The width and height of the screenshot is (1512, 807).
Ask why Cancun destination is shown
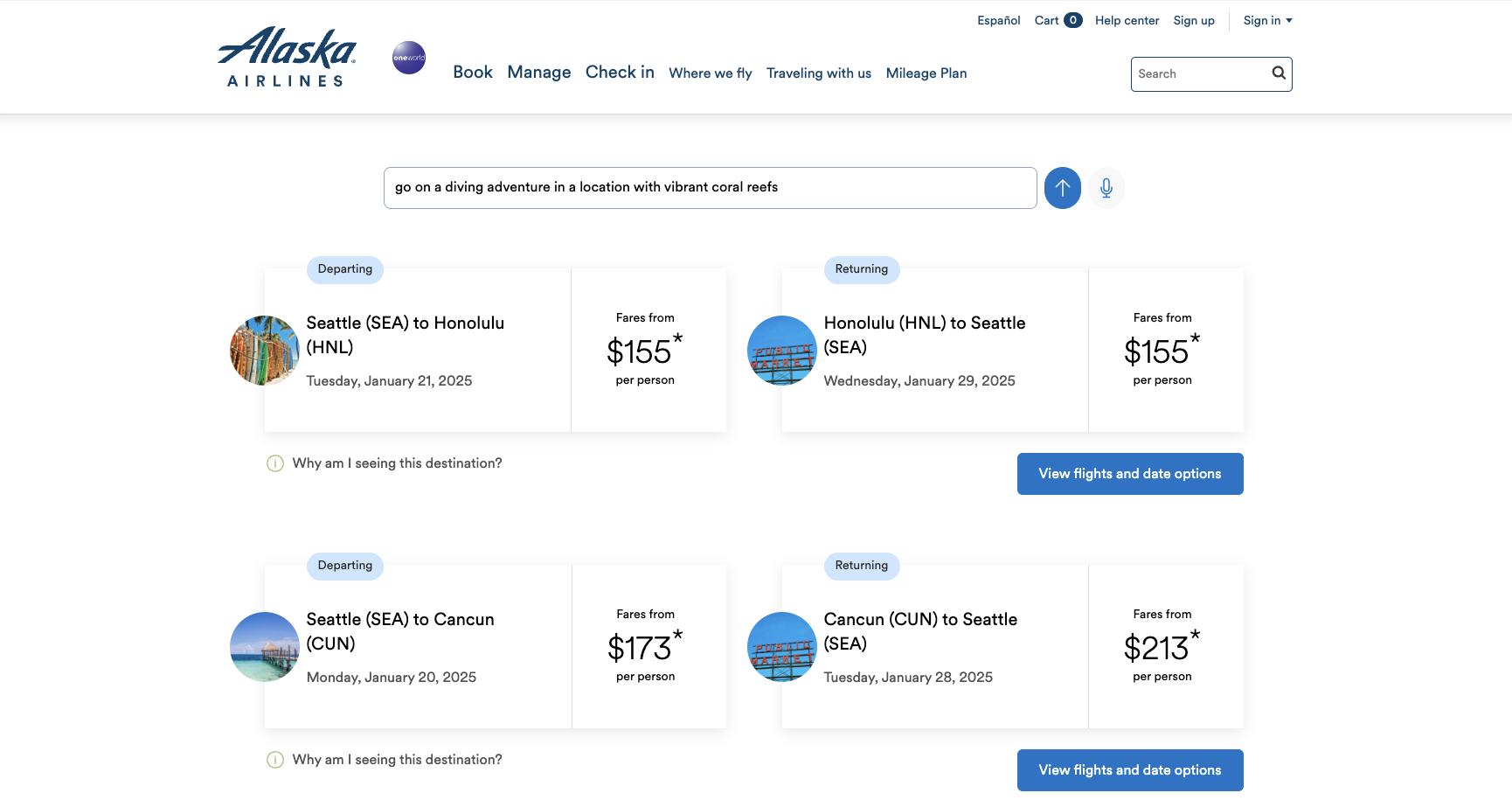398,760
